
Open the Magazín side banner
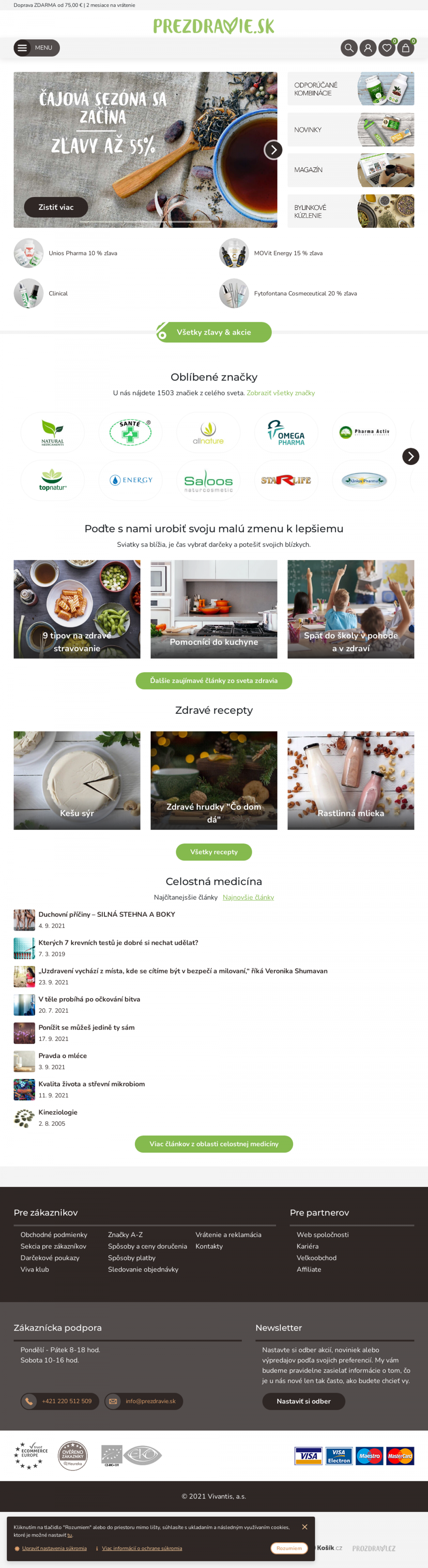click(x=351, y=170)
